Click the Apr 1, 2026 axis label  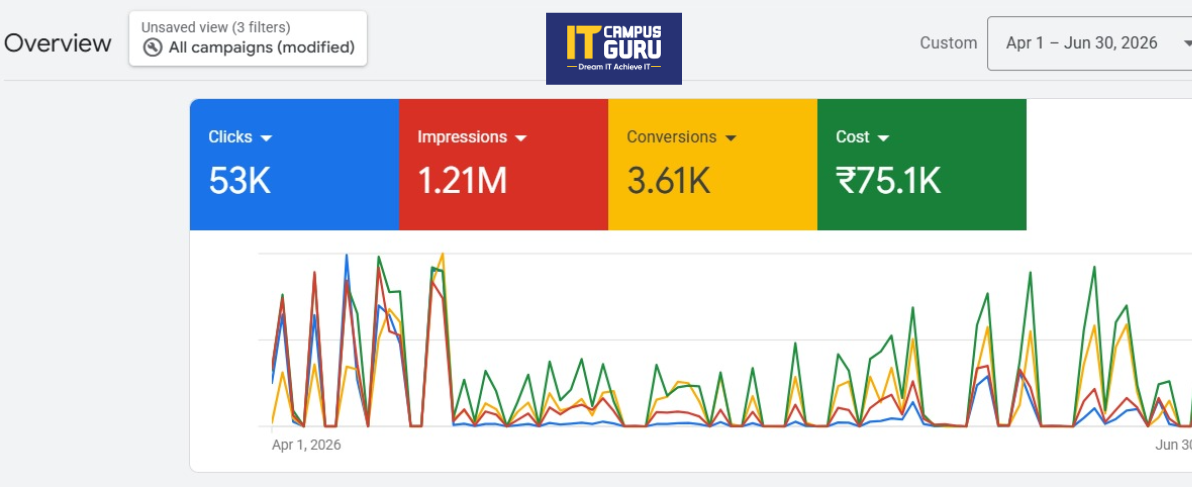pyautogui.click(x=306, y=445)
